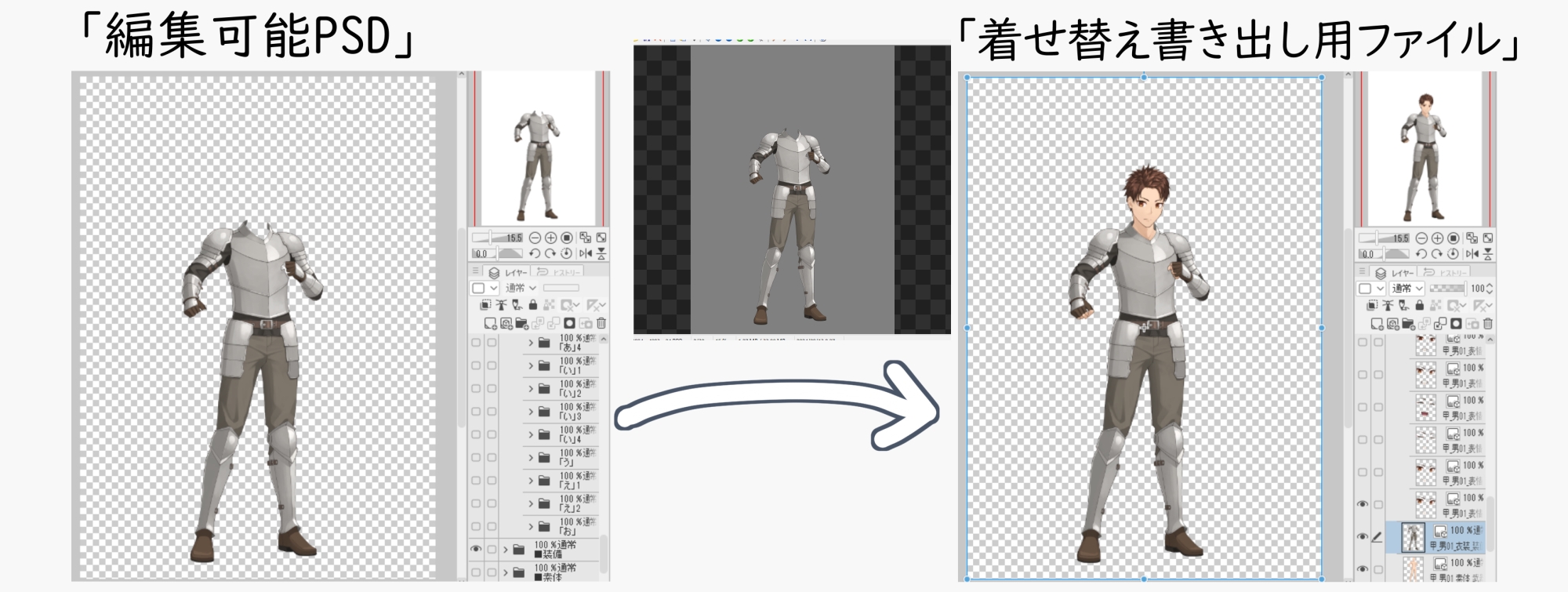Flip canvas horizontally in 編集可能PSD navigator
The height and width of the screenshot is (592, 1568).
[585, 253]
